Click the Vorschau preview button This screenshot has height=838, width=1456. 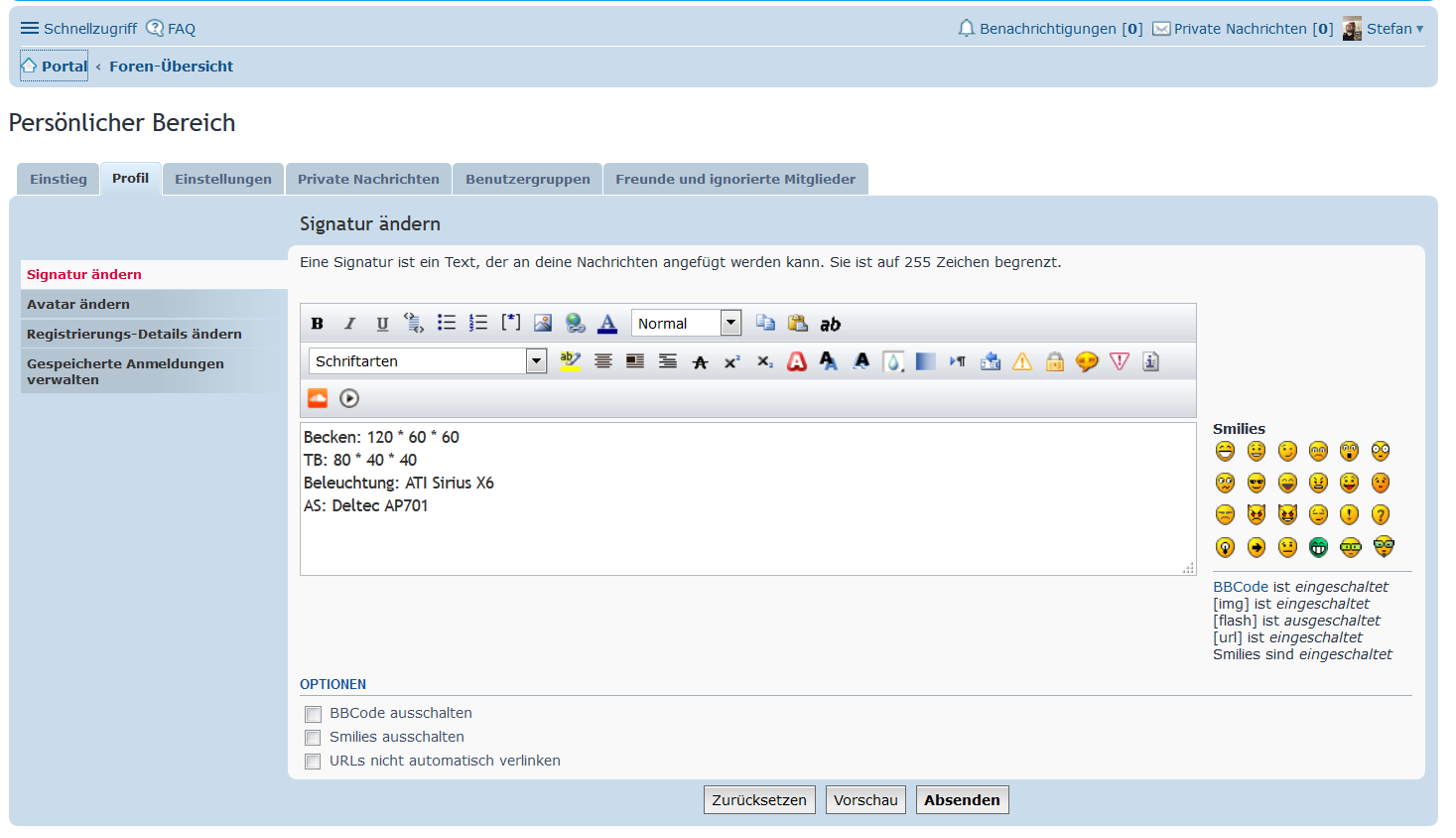coord(865,800)
